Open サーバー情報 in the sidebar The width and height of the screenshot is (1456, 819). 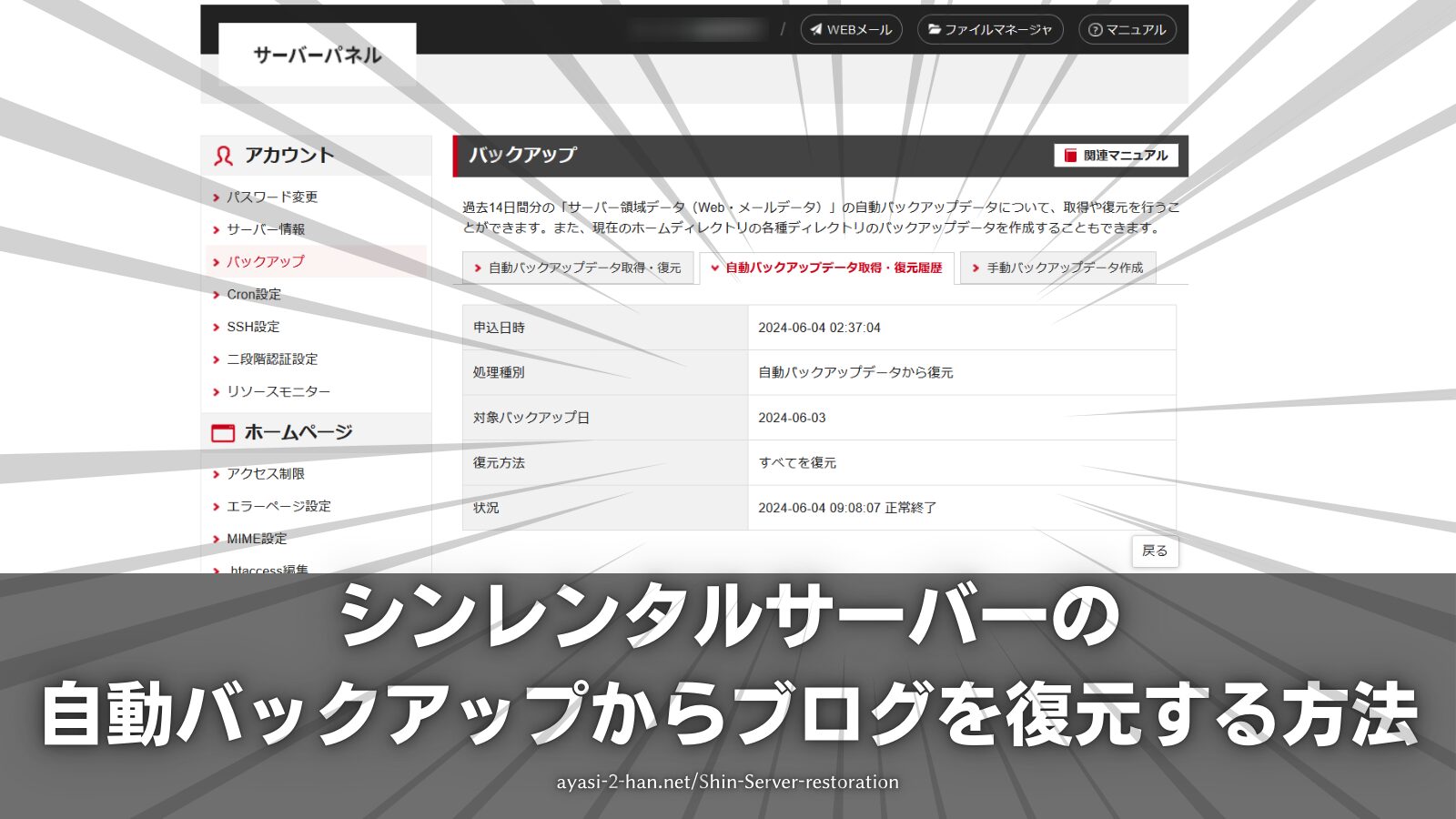pyautogui.click(x=266, y=229)
